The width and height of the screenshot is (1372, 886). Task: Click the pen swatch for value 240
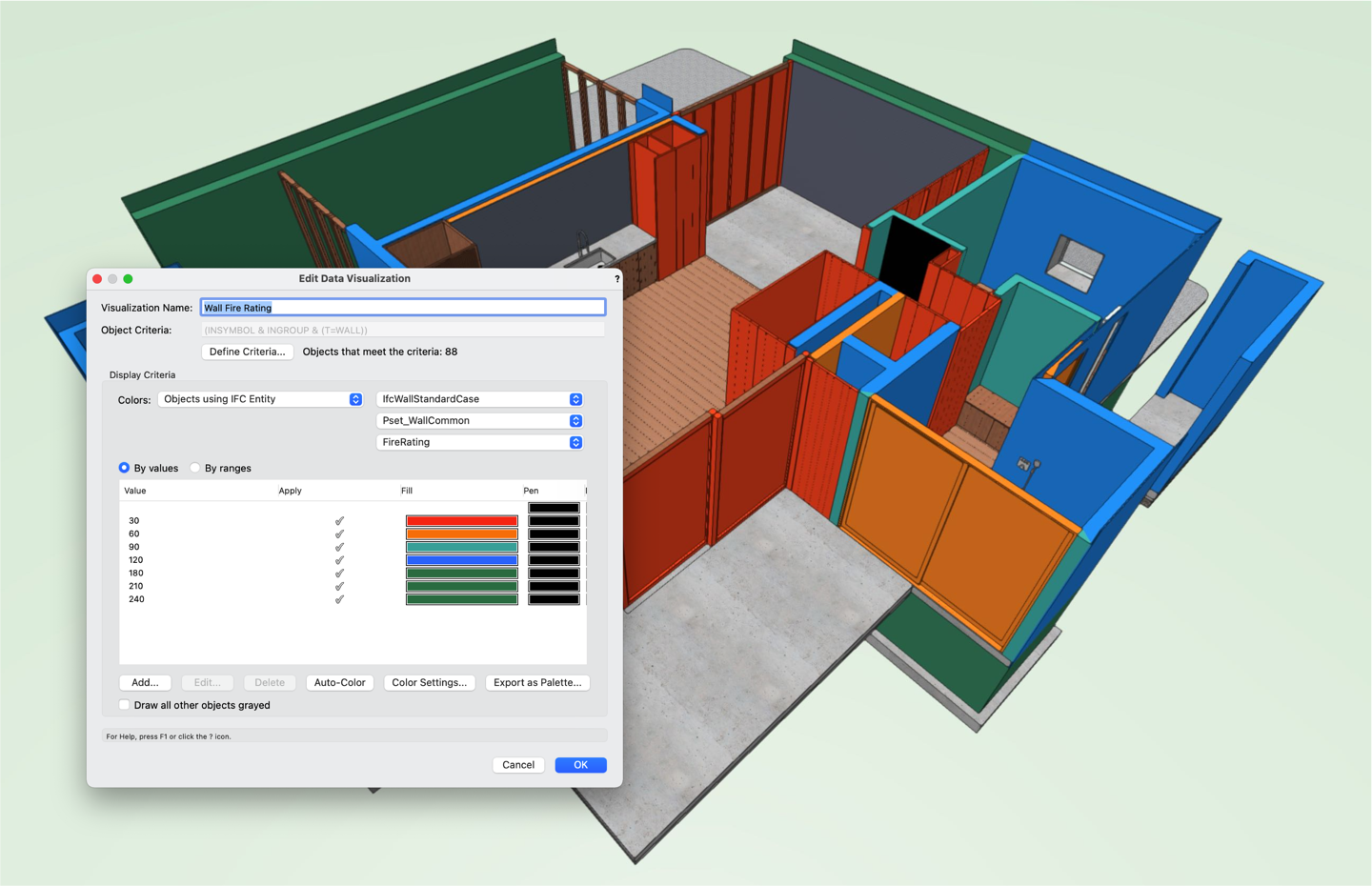(x=554, y=599)
